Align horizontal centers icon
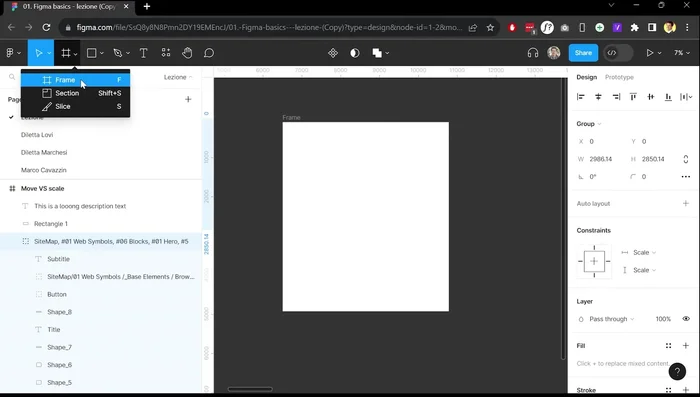The height and width of the screenshot is (397, 700). (598, 96)
